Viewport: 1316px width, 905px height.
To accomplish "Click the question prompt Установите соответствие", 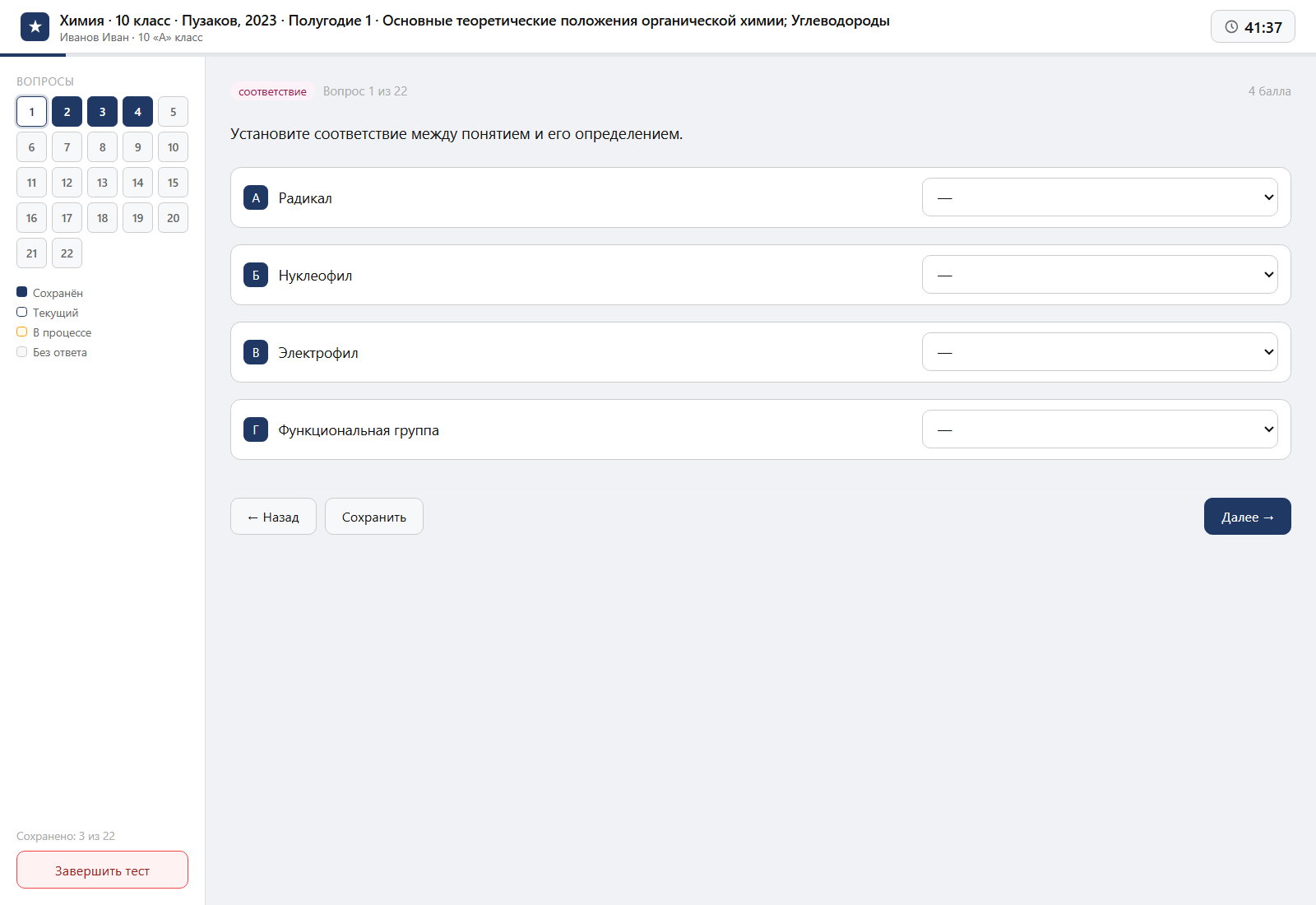I will 456,134.
